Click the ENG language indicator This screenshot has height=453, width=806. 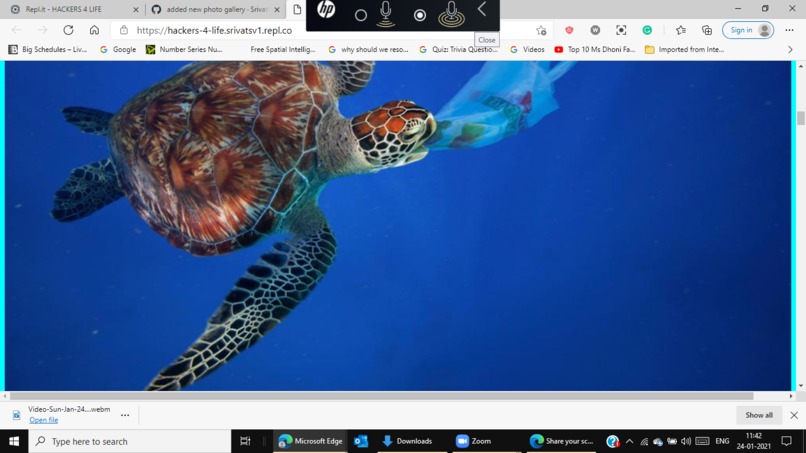(722, 441)
